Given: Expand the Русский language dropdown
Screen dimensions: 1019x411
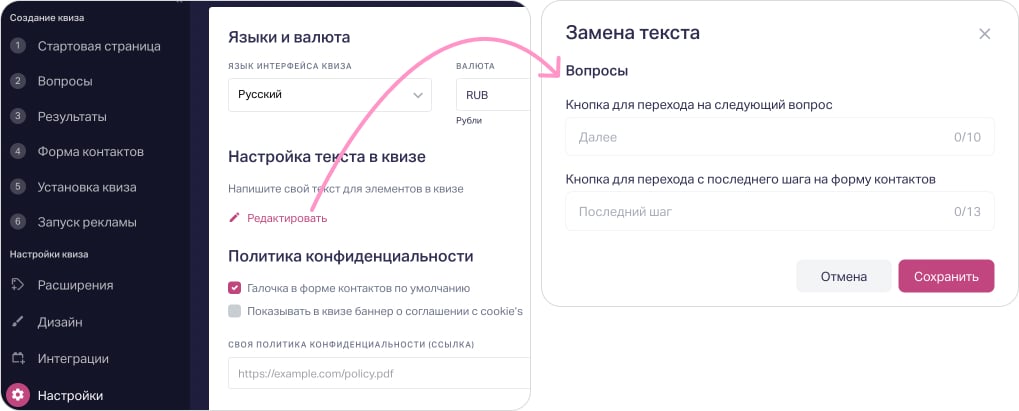Looking at the screenshot, I should click(329, 95).
